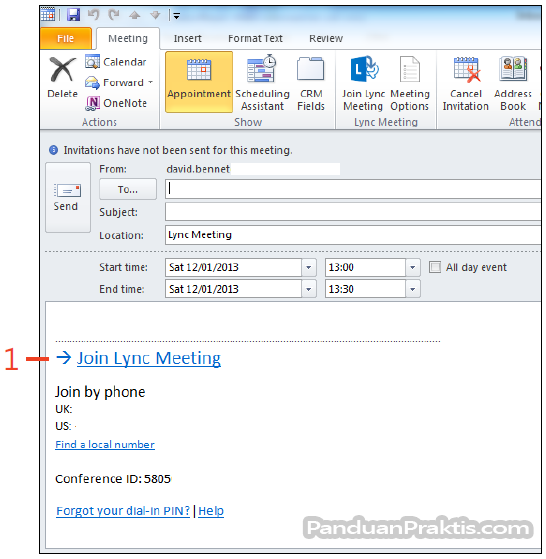Click the Help link
Viewport: 546px width, 559px height.
(211, 511)
